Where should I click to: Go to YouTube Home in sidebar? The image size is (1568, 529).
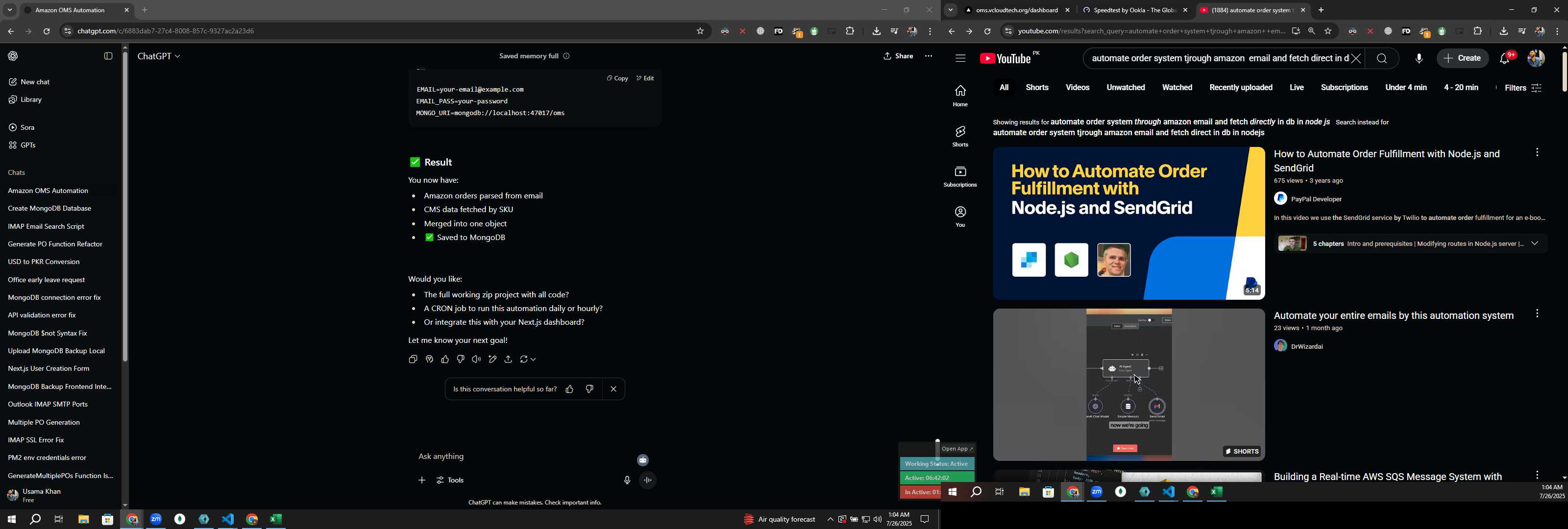(x=960, y=96)
